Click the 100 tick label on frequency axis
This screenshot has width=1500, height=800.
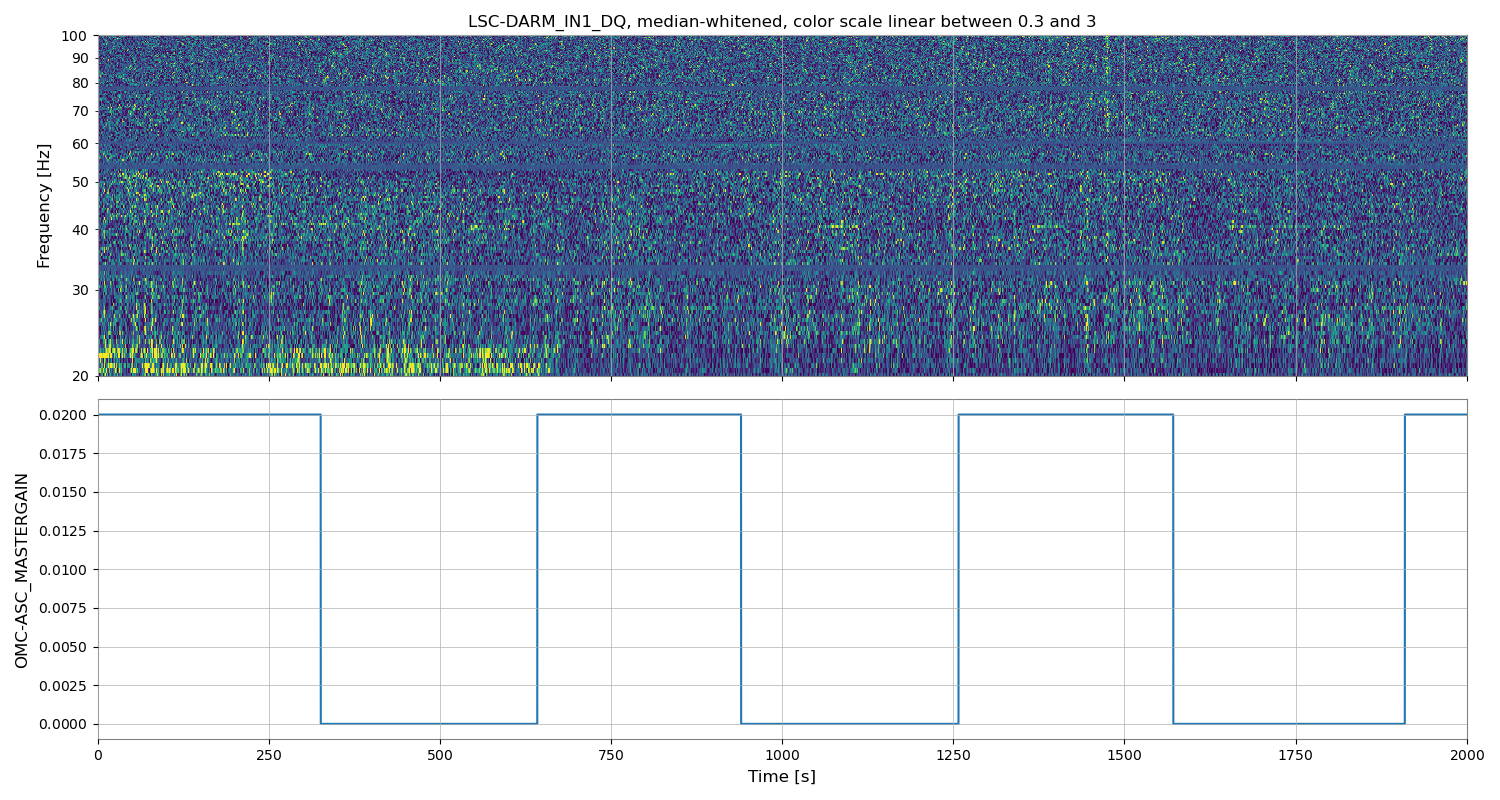pos(75,36)
